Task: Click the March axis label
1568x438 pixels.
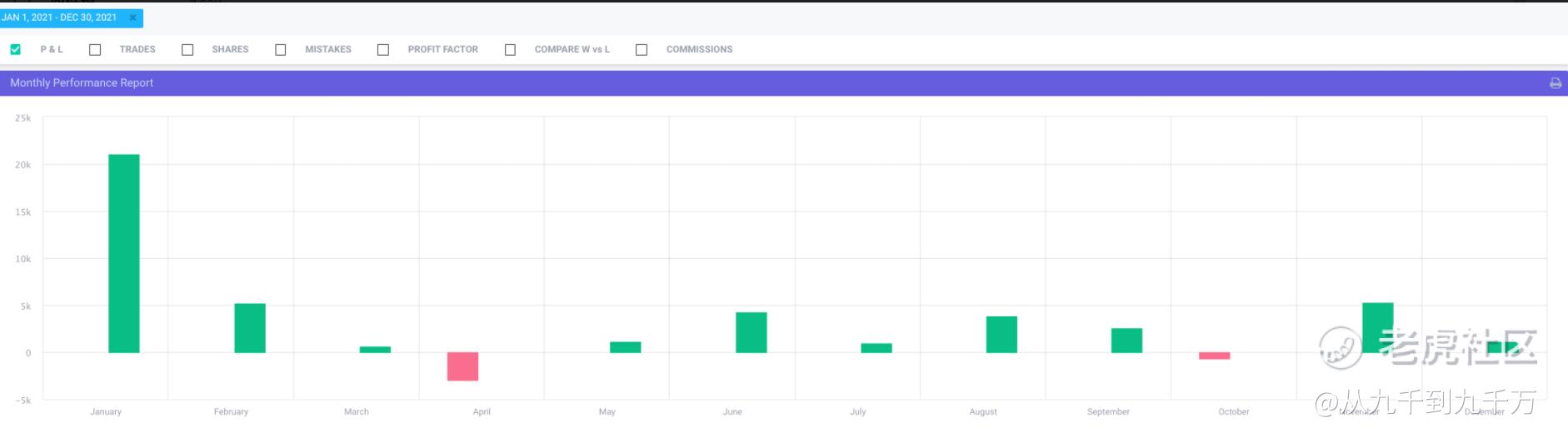Action: click(357, 411)
